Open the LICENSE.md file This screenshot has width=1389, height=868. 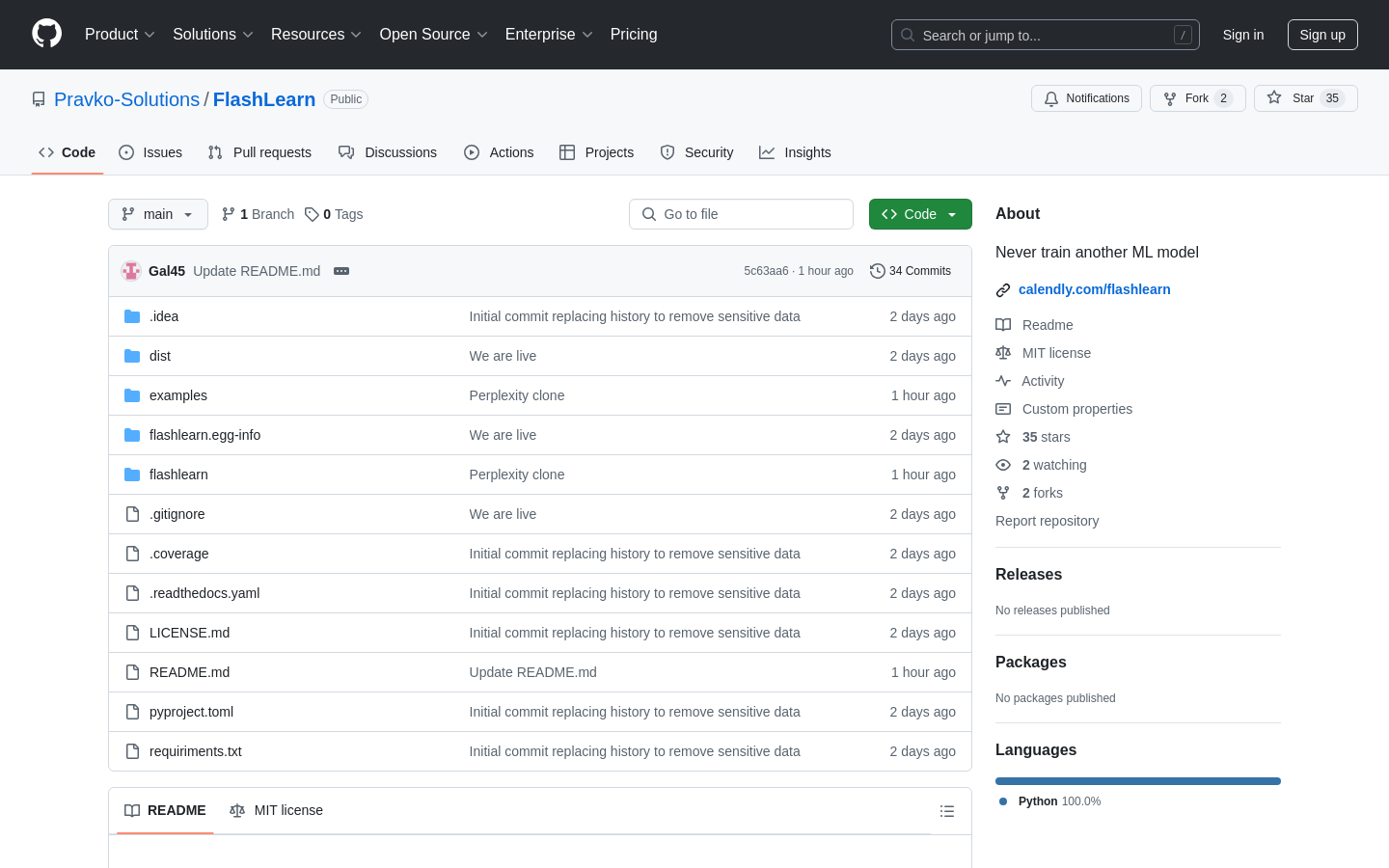(x=189, y=633)
